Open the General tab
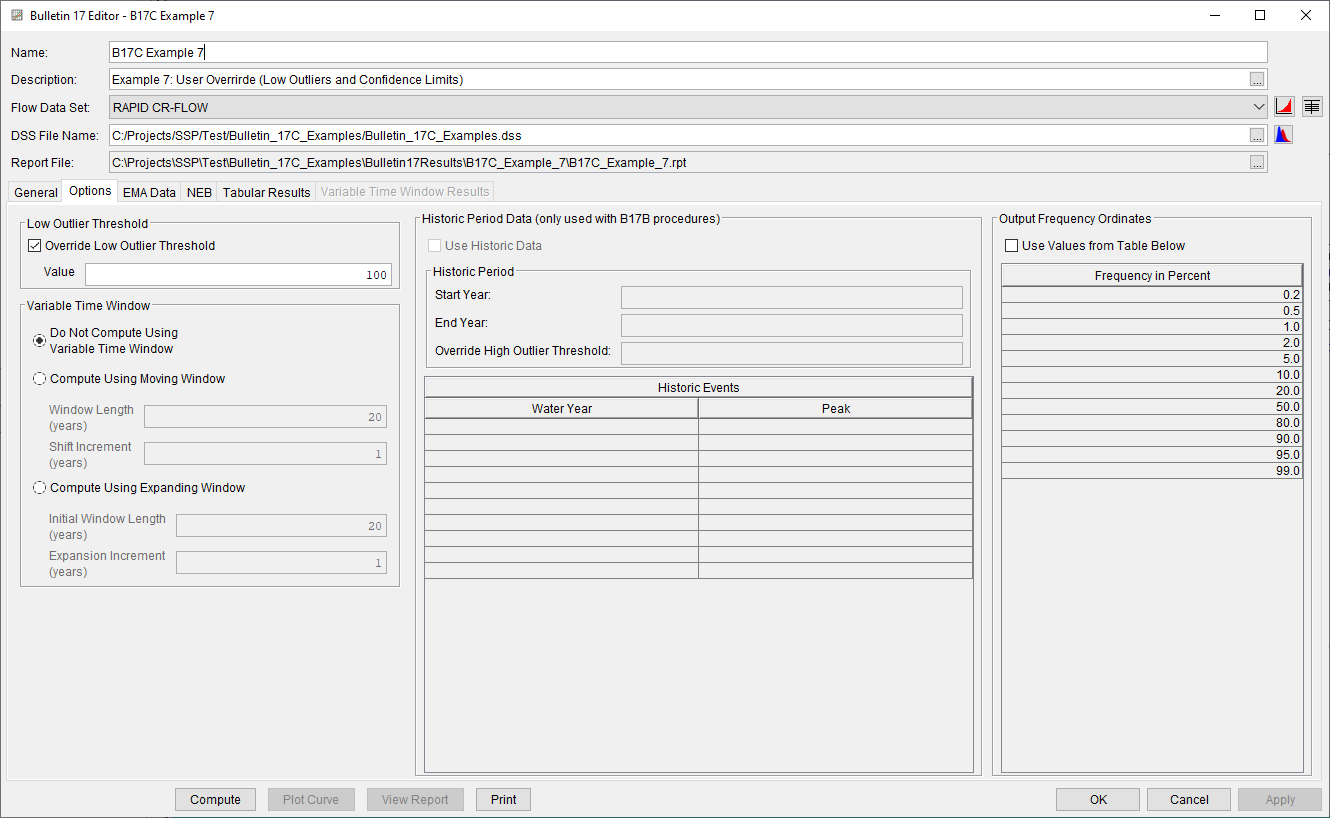 click(35, 191)
